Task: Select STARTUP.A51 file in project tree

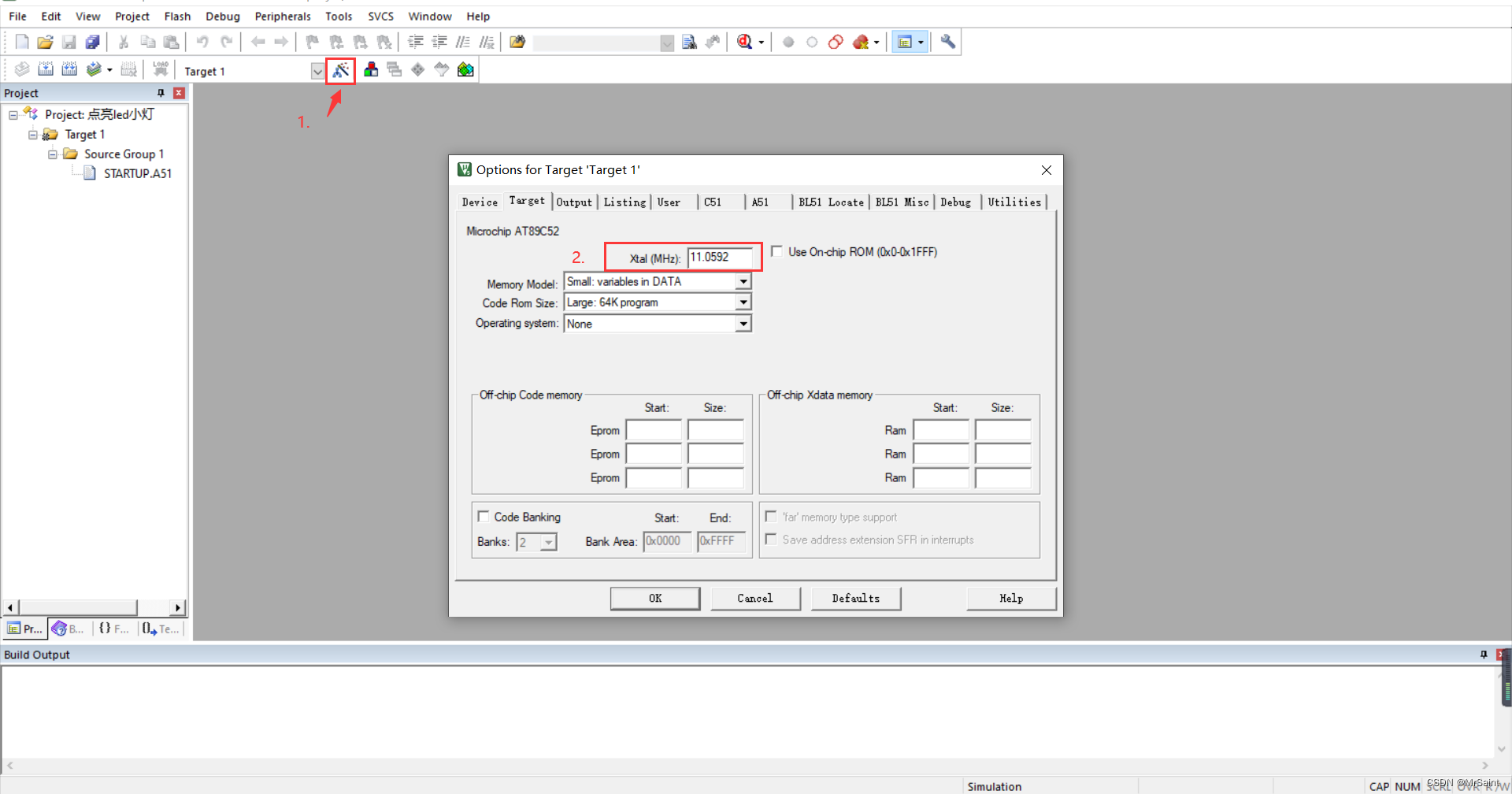Action: click(138, 173)
